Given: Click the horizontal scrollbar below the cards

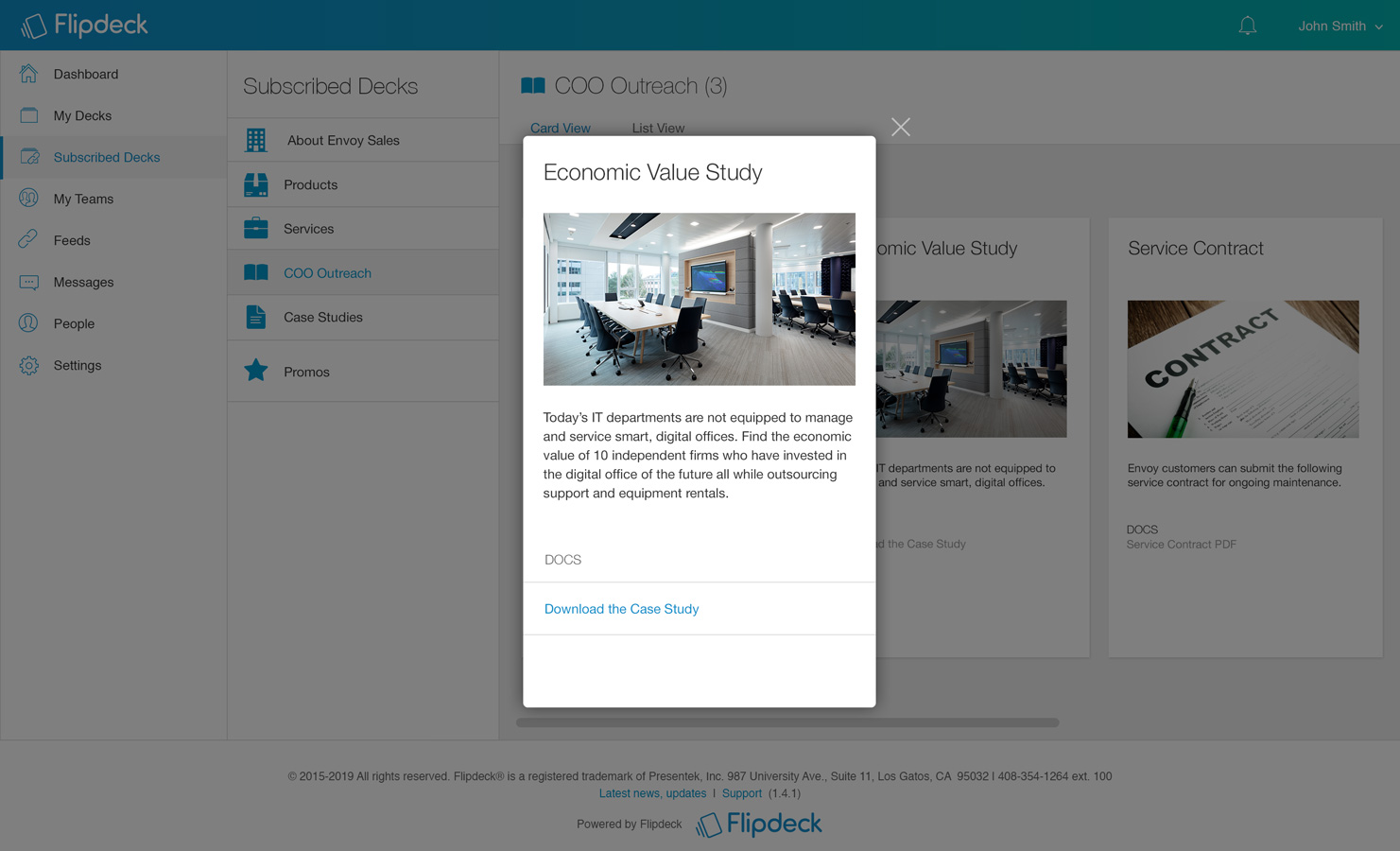Looking at the screenshot, I should (787, 722).
